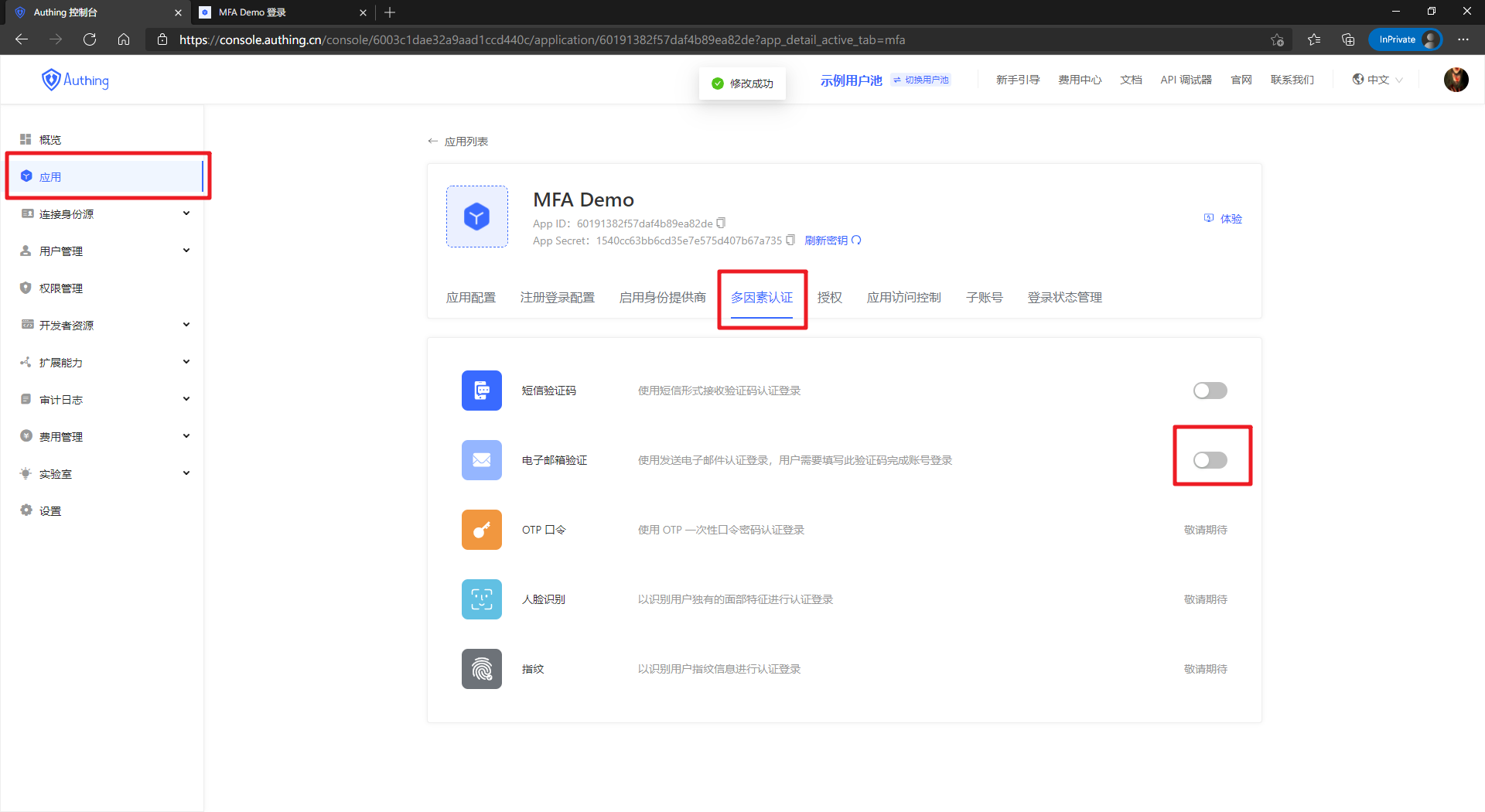
Task: Open 文档 in the header
Action: 1131,80
